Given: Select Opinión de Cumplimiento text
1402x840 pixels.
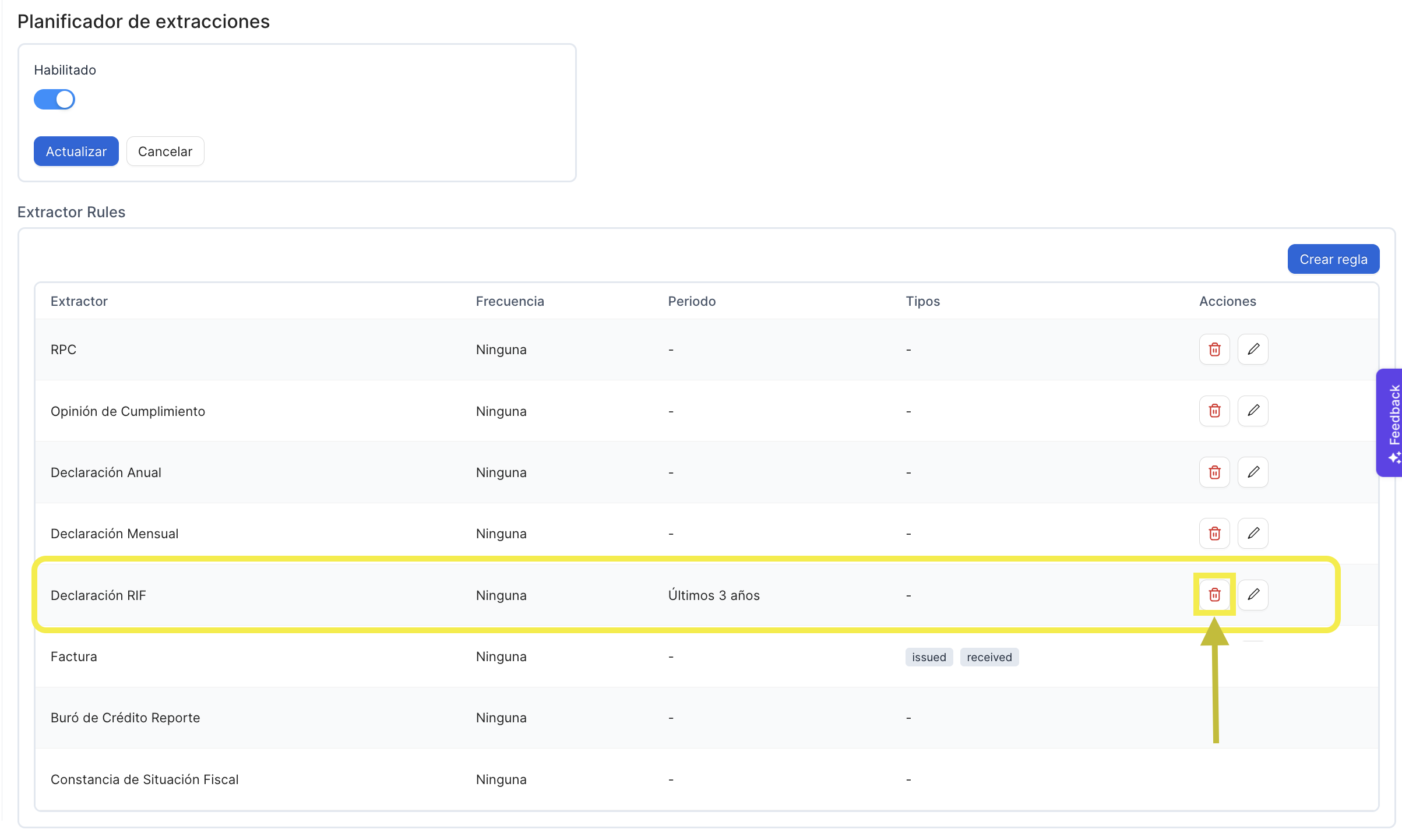Looking at the screenshot, I should coord(128,411).
